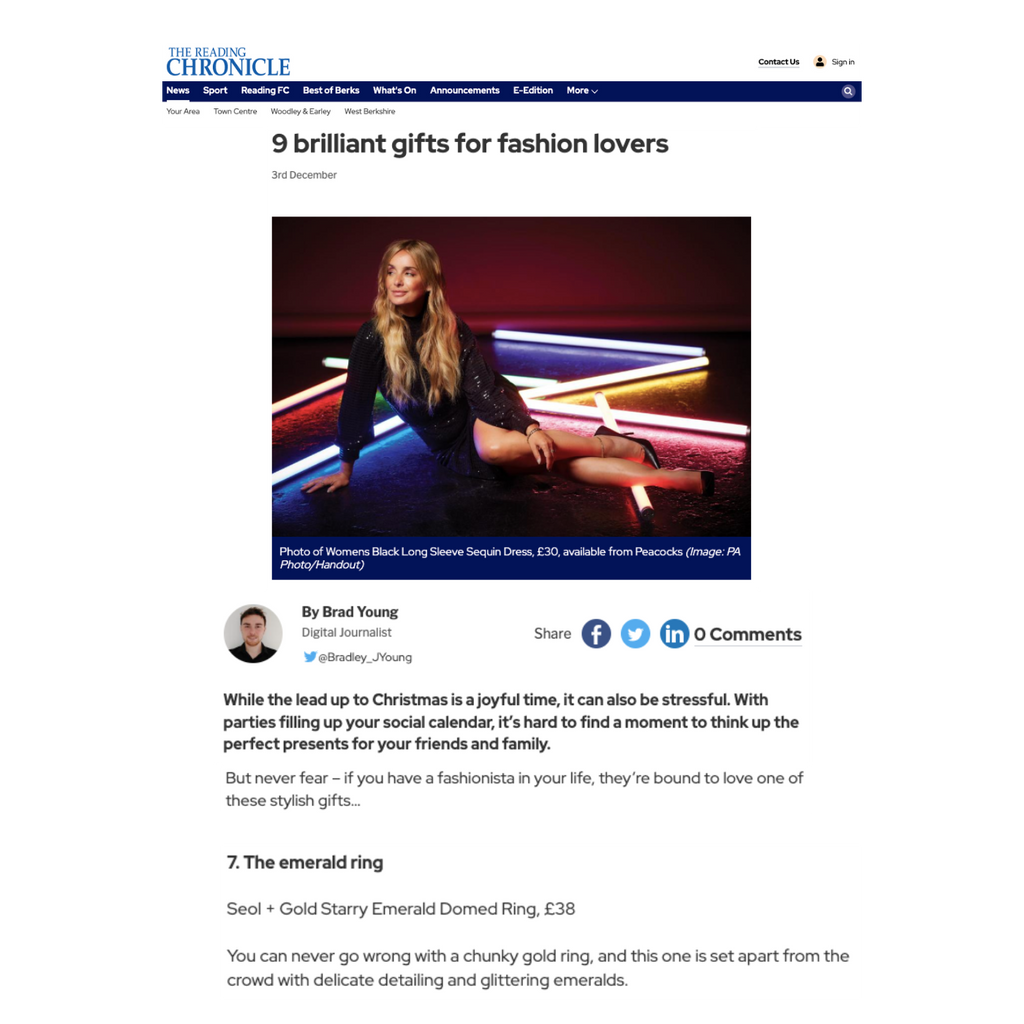The width and height of the screenshot is (1024, 1024).
Task: Go to the Sport section
Action: click(x=215, y=91)
